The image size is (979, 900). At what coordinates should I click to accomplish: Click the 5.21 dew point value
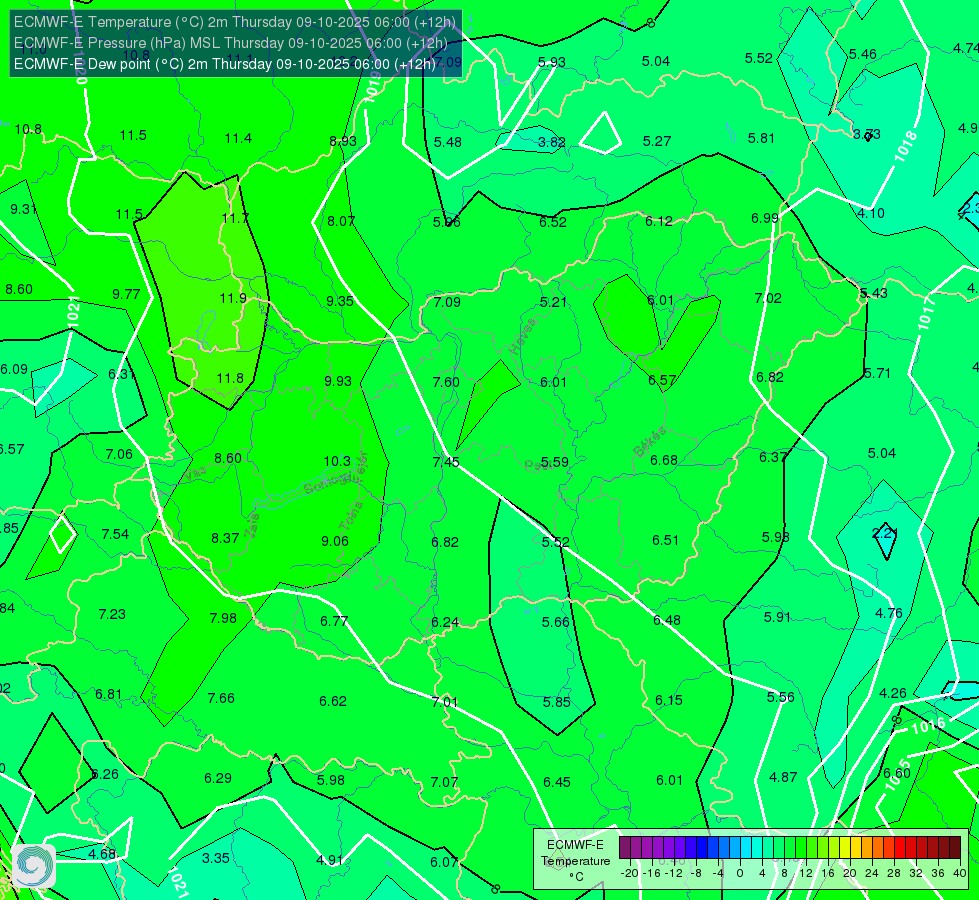553,302
